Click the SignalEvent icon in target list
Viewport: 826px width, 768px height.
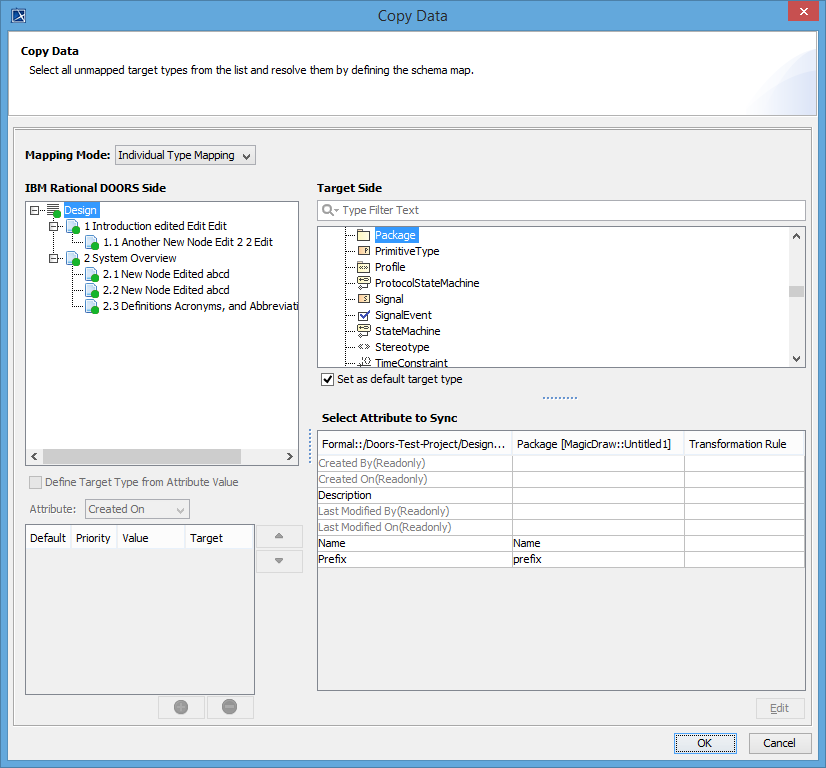click(x=364, y=316)
